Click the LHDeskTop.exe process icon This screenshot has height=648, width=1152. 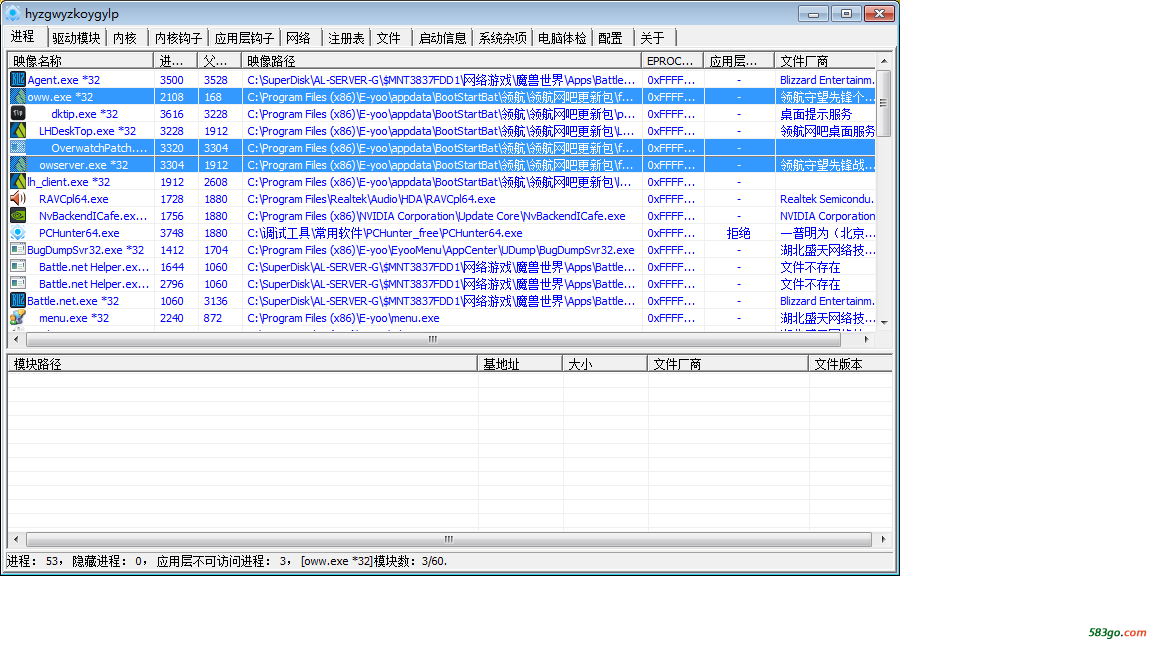pyautogui.click(x=18, y=130)
